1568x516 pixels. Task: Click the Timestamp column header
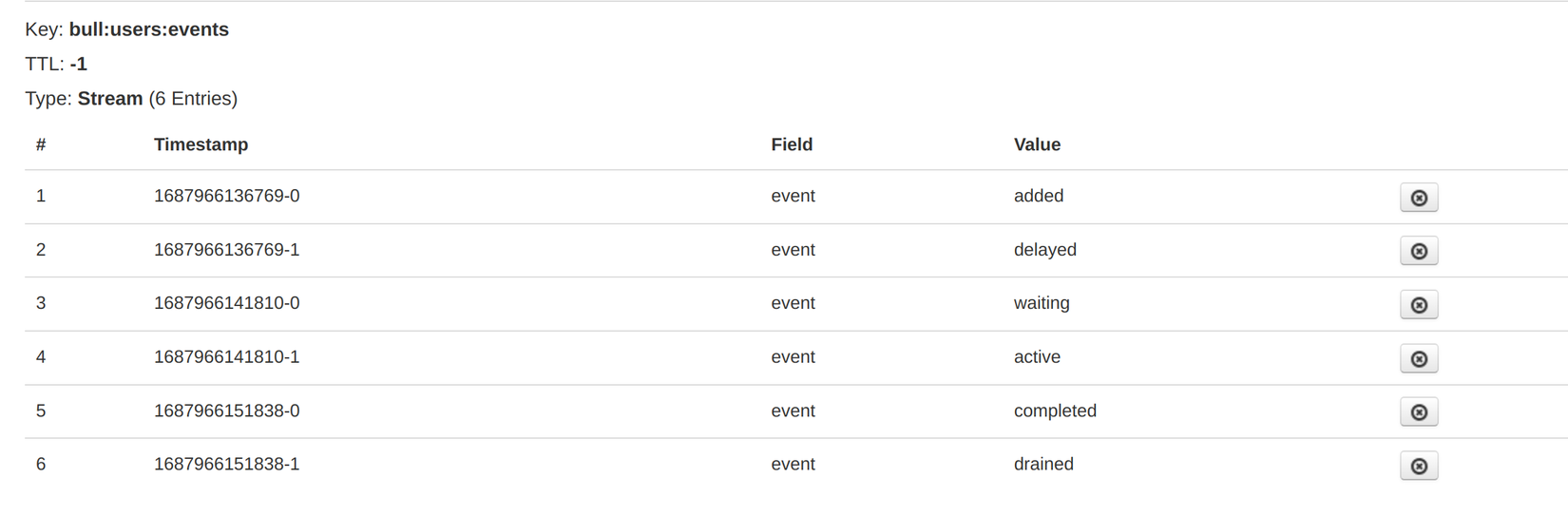point(201,144)
